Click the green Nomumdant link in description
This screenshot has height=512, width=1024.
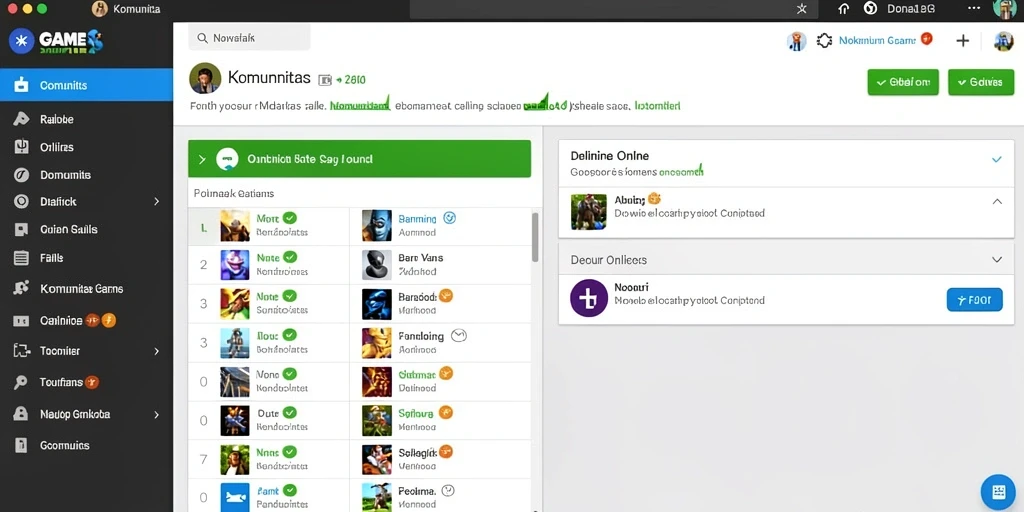coord(360,104)
